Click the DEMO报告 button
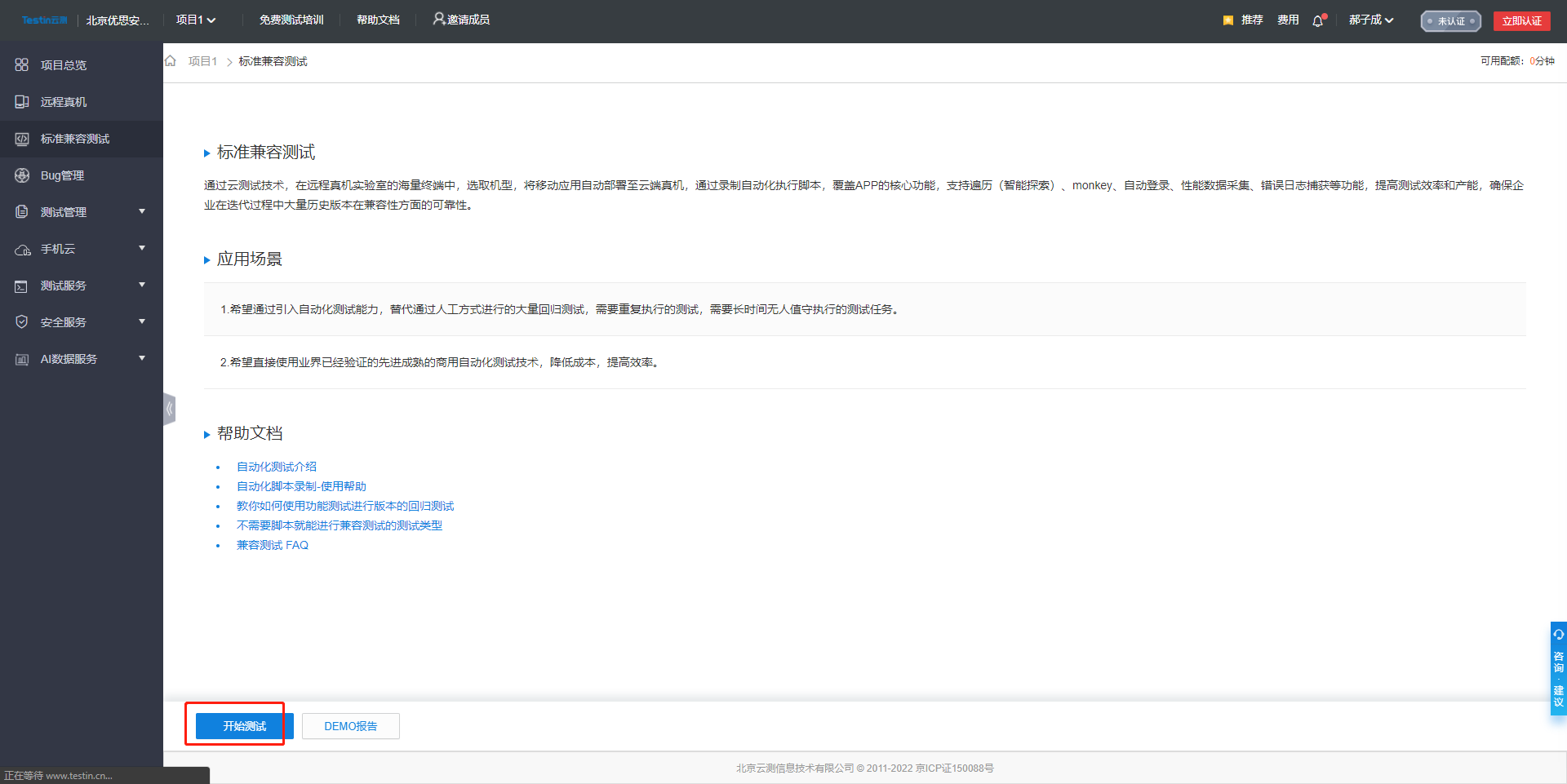Screen dimensions: 1567x784 point(351,726)
